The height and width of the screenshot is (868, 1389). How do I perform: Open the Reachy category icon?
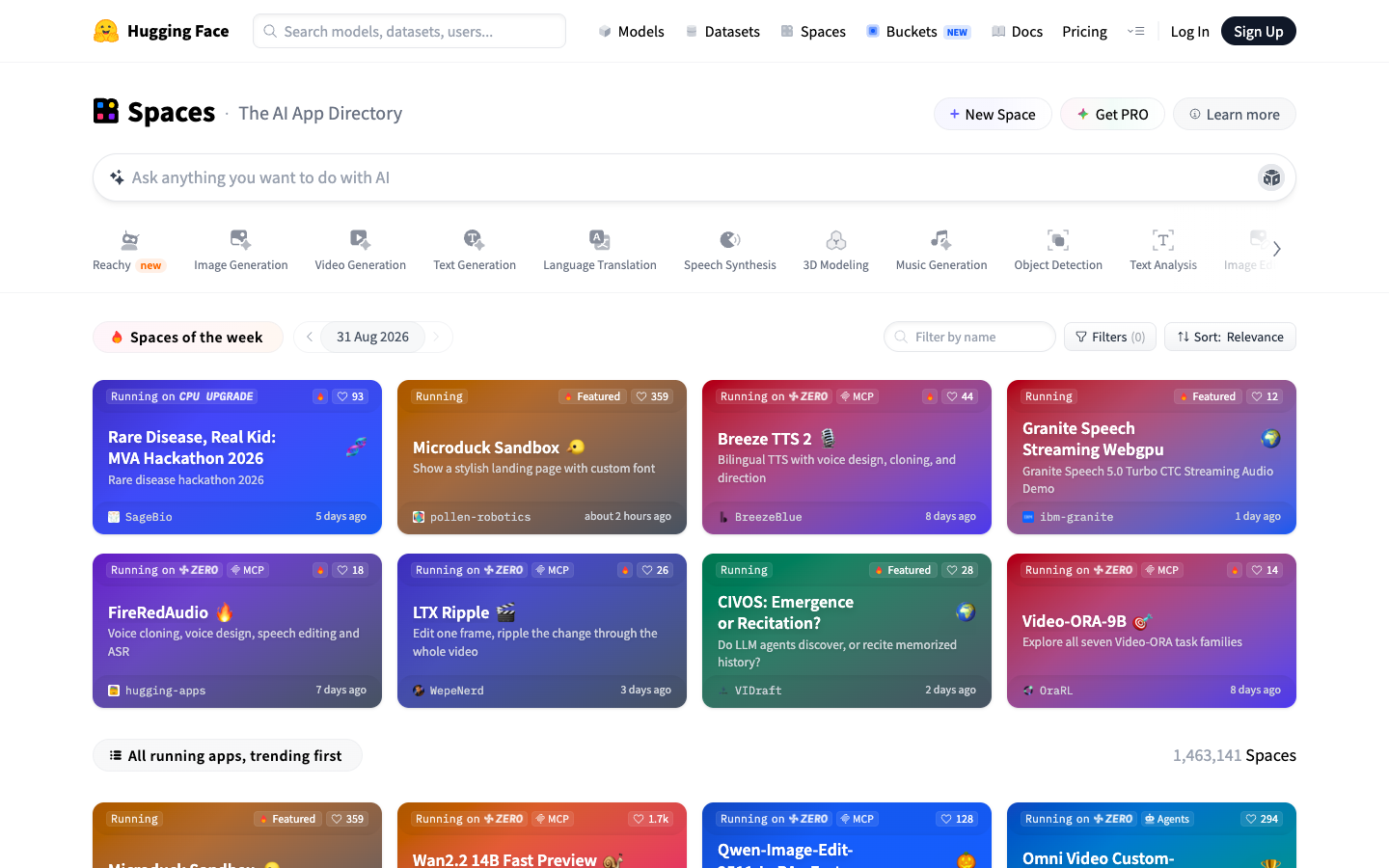[129, 240]
